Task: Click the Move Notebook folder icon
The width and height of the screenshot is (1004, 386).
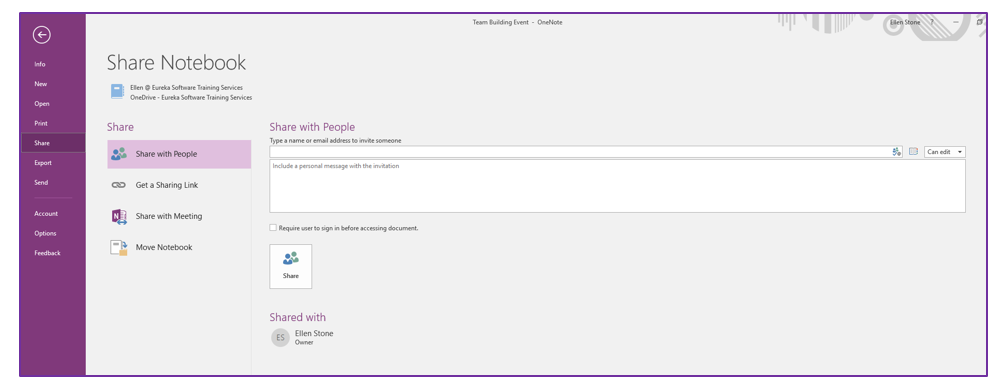Action: pyautogui.click(x=118, y=248)
